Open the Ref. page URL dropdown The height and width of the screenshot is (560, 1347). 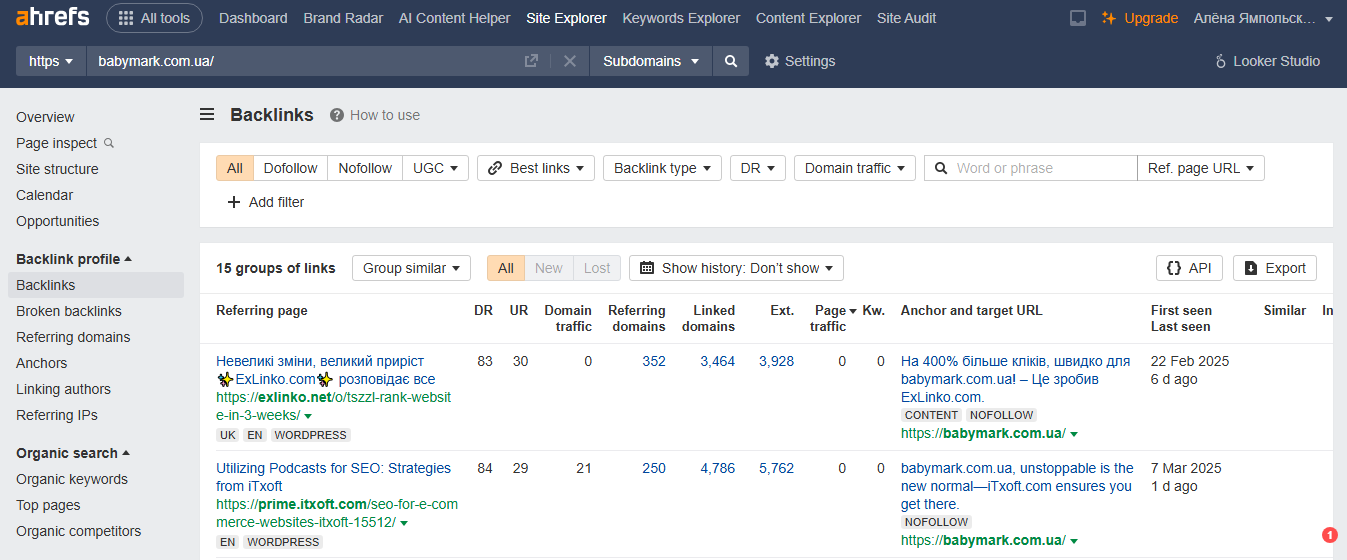pyautogui.click(x=1201, y=168)
